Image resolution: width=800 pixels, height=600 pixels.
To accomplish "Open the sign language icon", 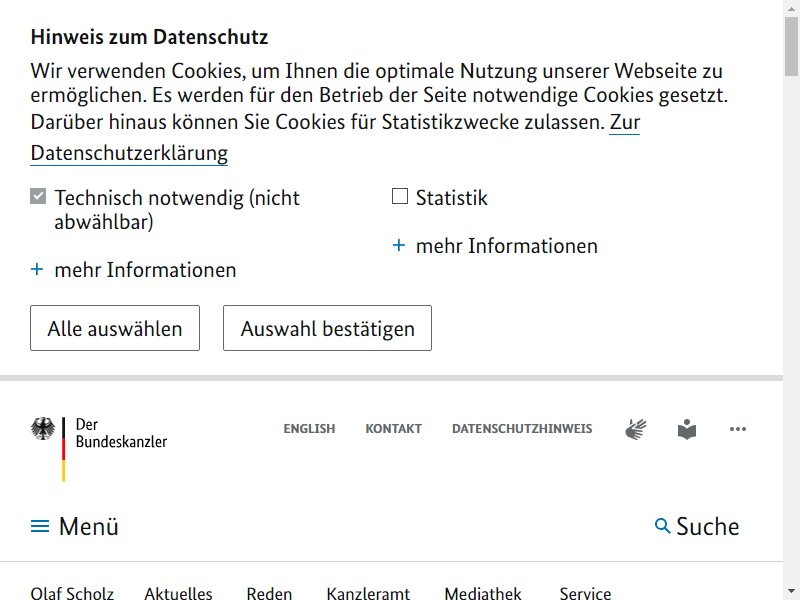I will click(635, 429).
